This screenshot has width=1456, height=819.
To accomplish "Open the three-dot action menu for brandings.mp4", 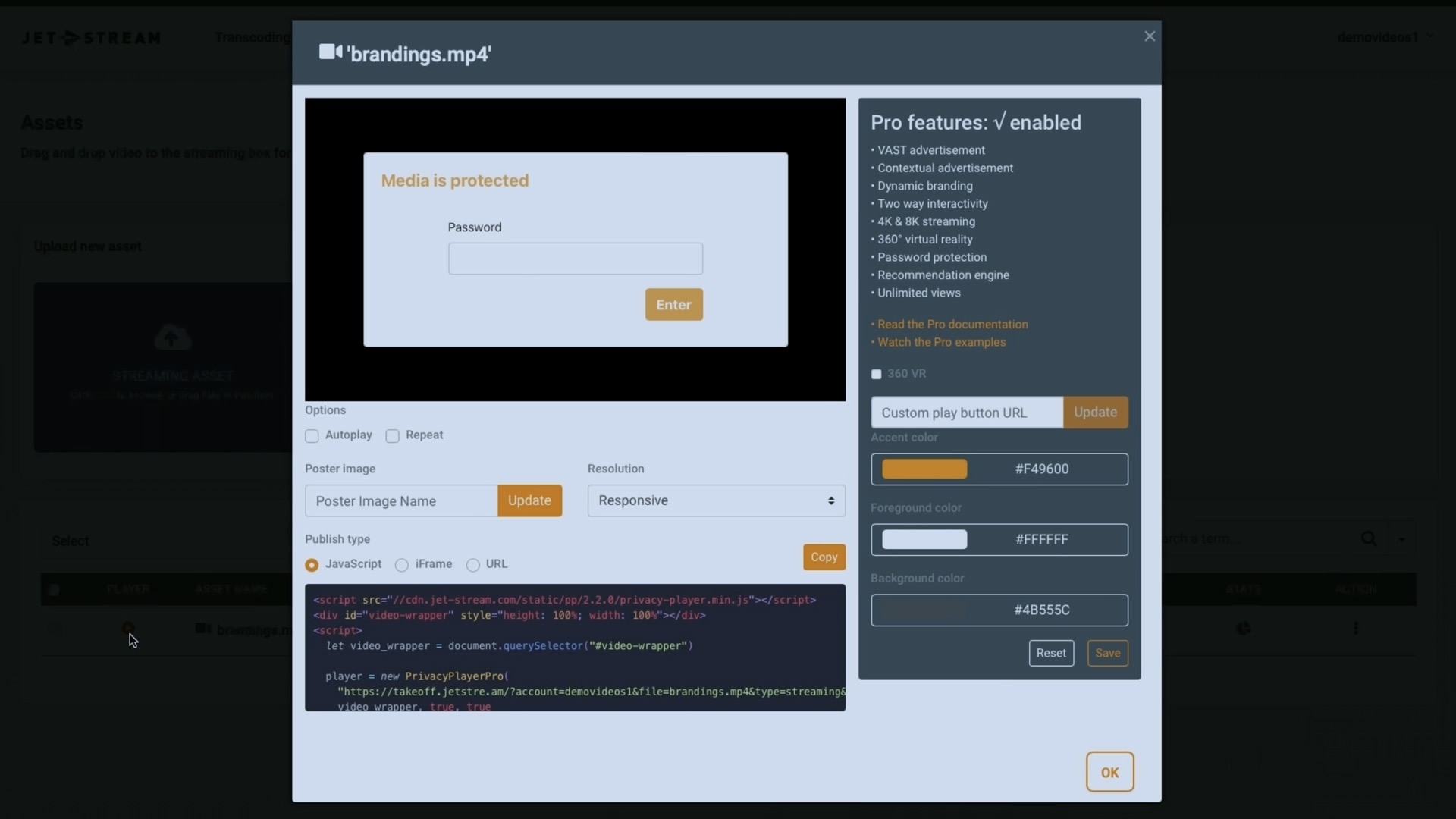I will point(1355,628).
